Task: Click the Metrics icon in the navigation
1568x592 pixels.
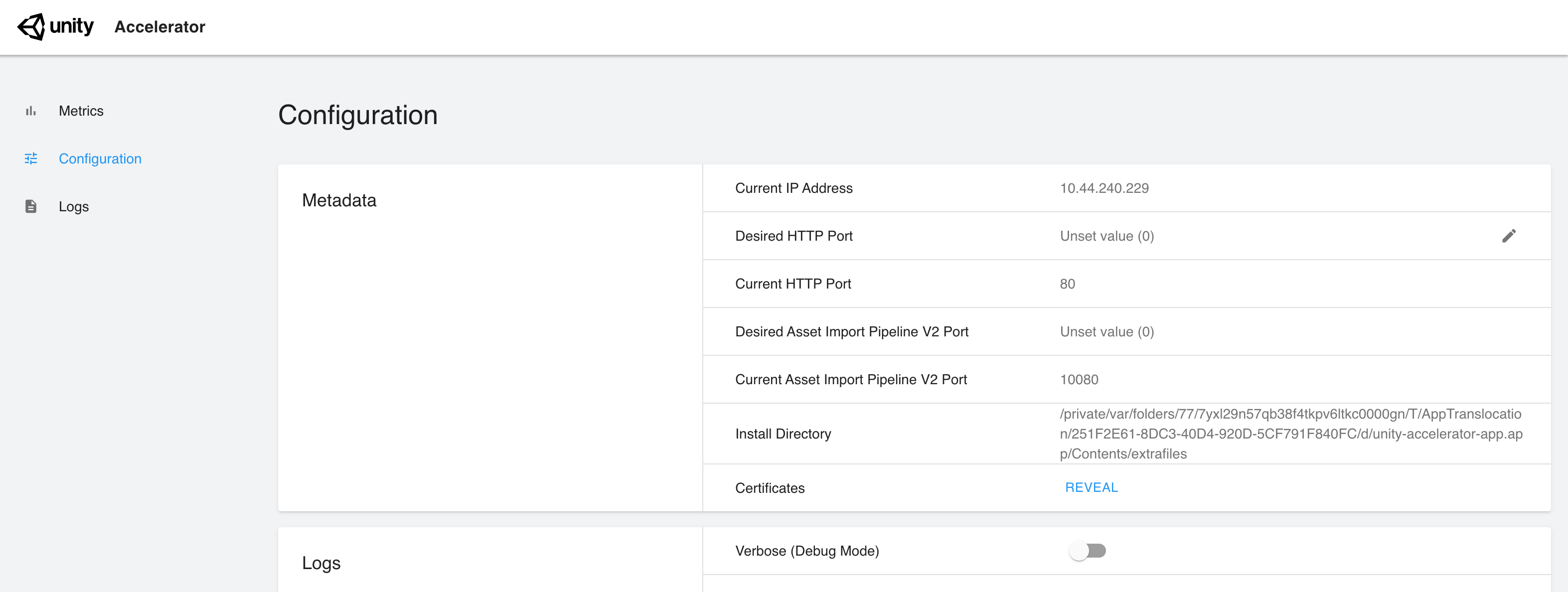Action: pos(31,111)
